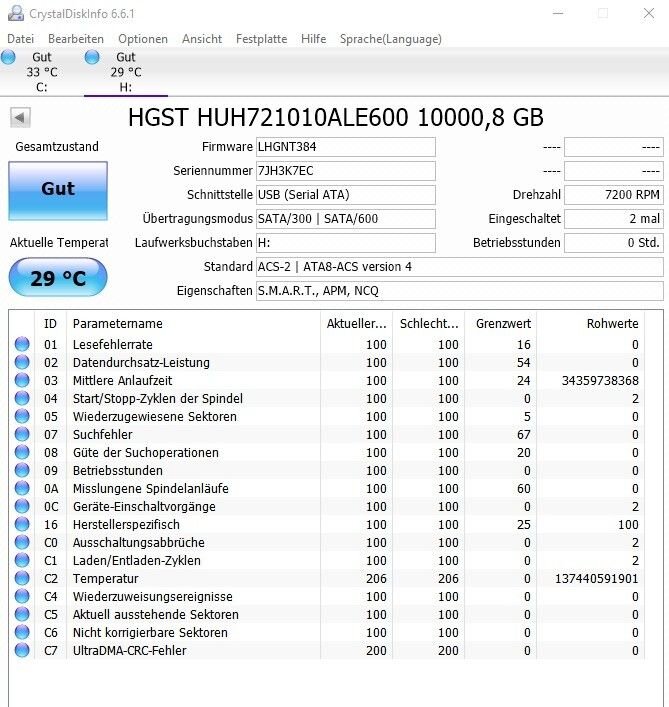The image size is (669, 707).
Task: Click the CrystalDiskInfo app icon in title bar
Action: click(x=16, y=14)
